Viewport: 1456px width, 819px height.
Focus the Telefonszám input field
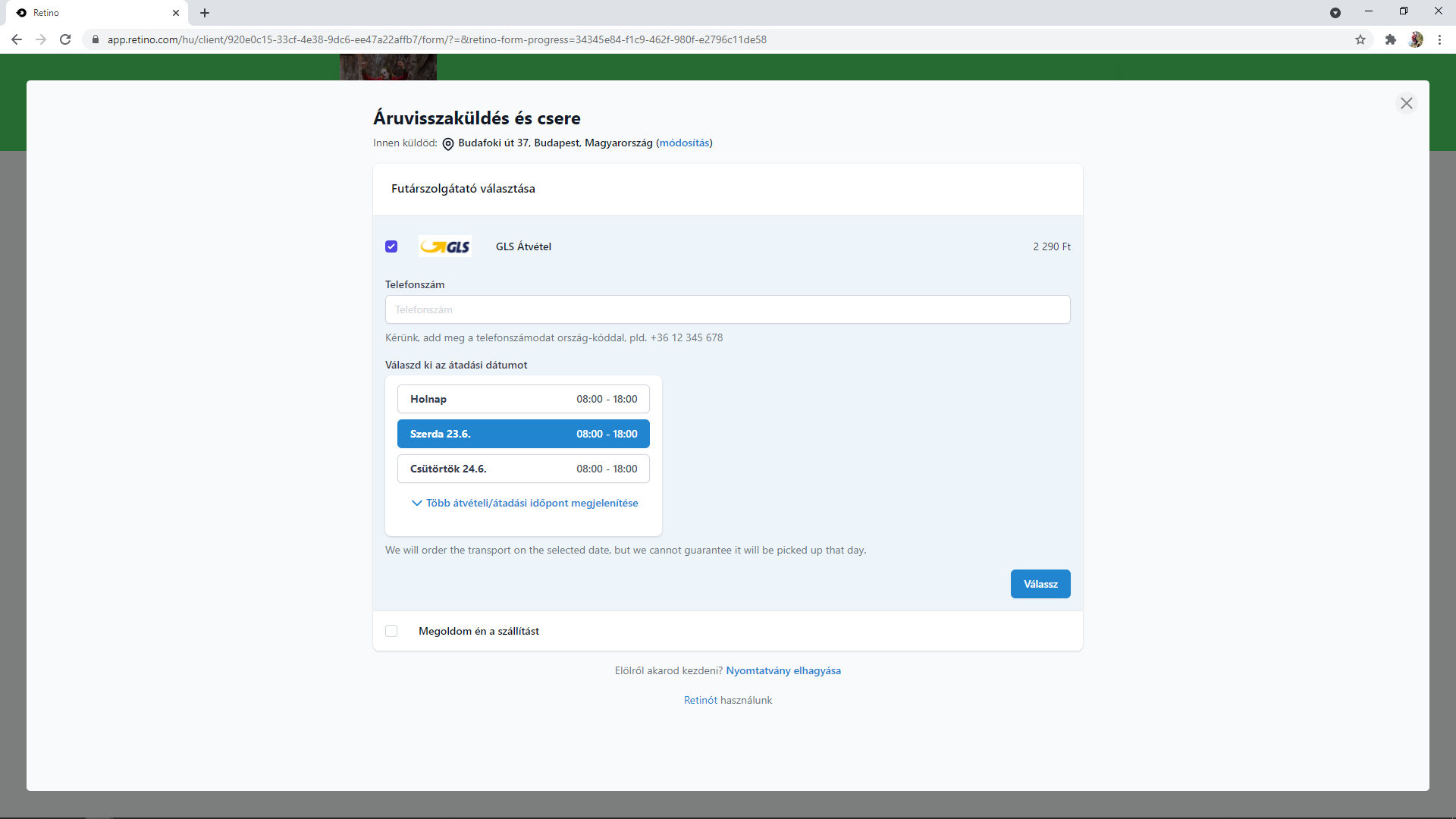(728, 309)
